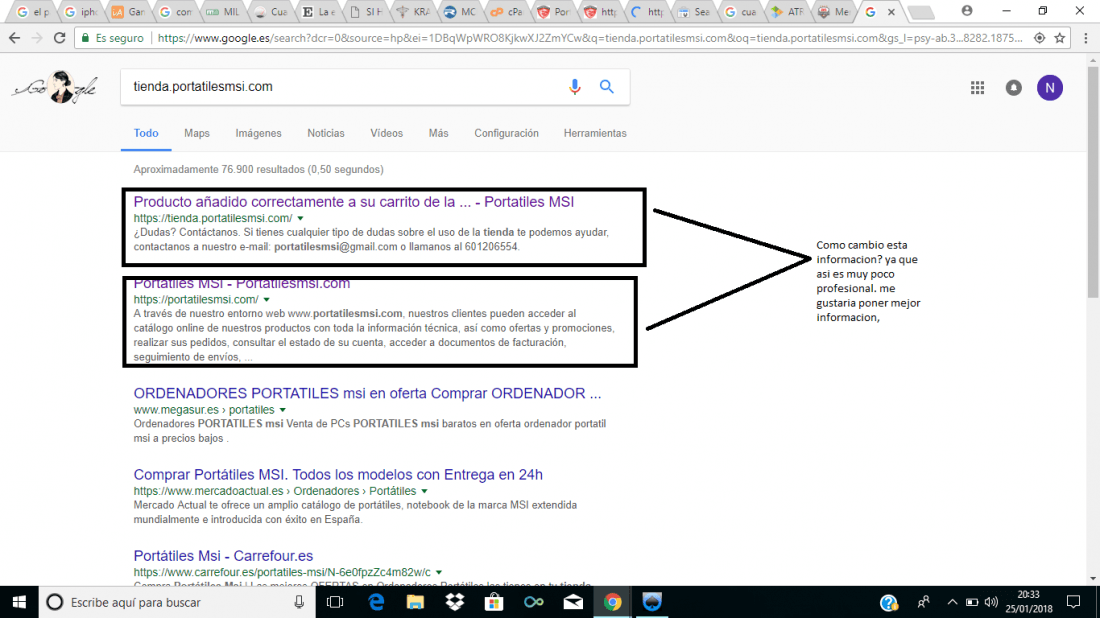Bookmark page with the star icon
Image resolution: width=1100 pixels, height=618 pixels.
(x=1060, y=38)
